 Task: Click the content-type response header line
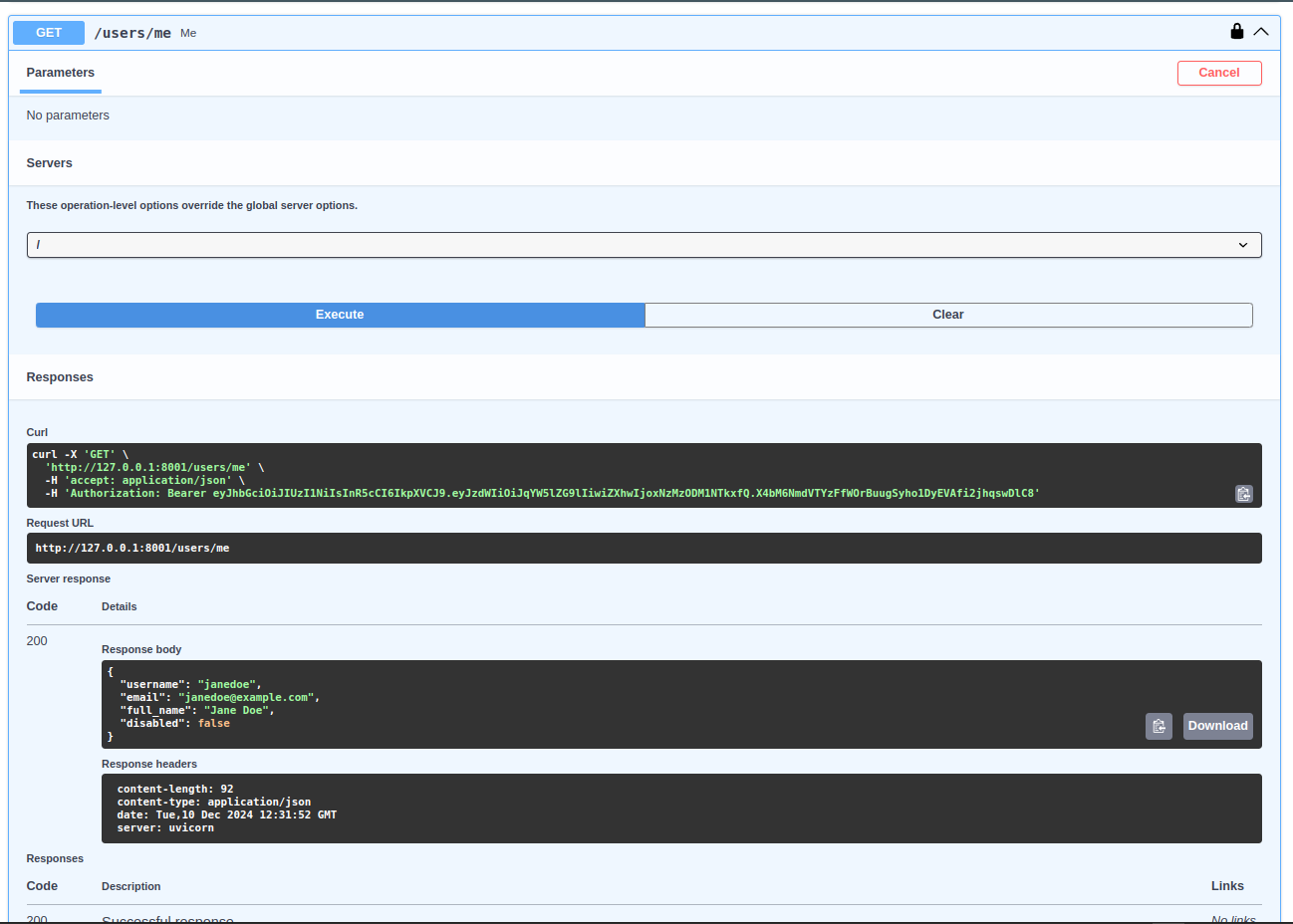214,802
